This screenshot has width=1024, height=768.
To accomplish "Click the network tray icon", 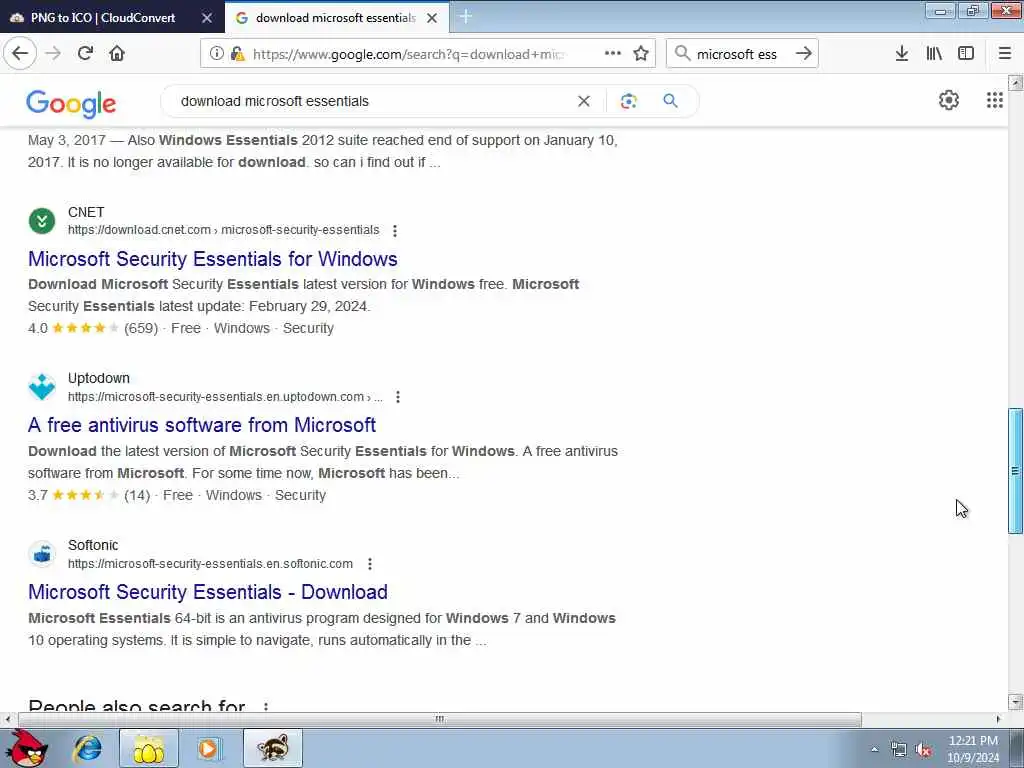I will [899, 750].
